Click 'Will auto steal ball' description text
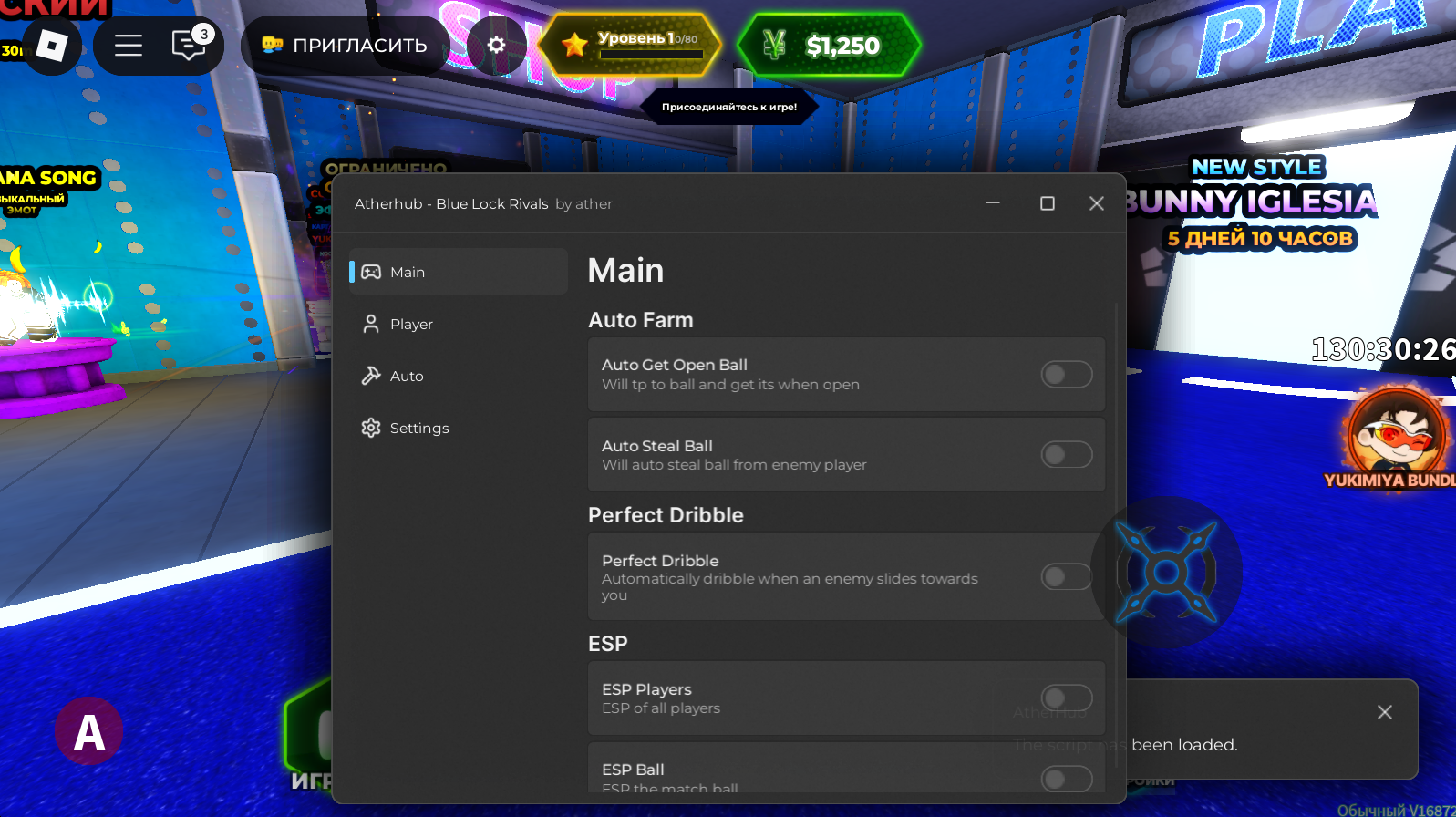The height and width of the screenshot is (817, 1456). pyautogui.click(x=734, y=465)
